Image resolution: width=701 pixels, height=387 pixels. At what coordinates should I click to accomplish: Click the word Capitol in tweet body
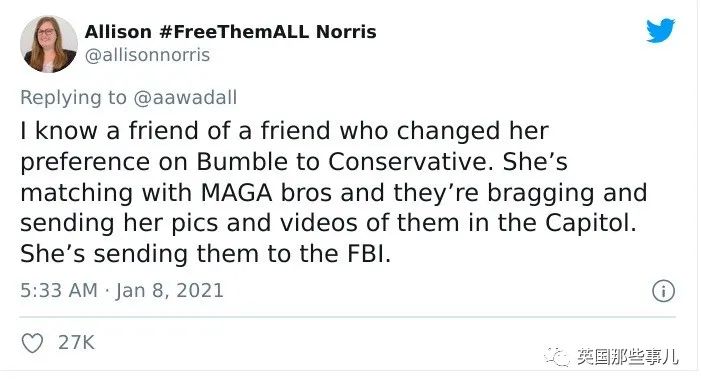pos(591,223)
